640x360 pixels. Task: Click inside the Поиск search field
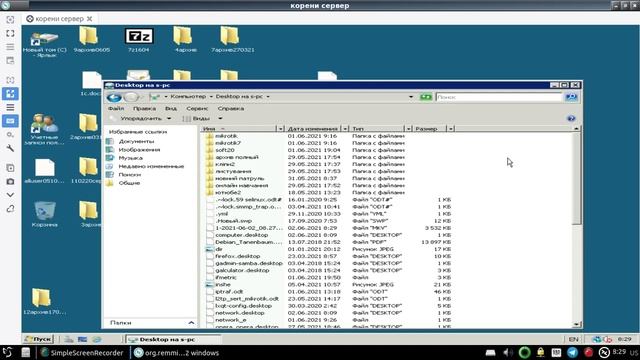pos(499,97)
